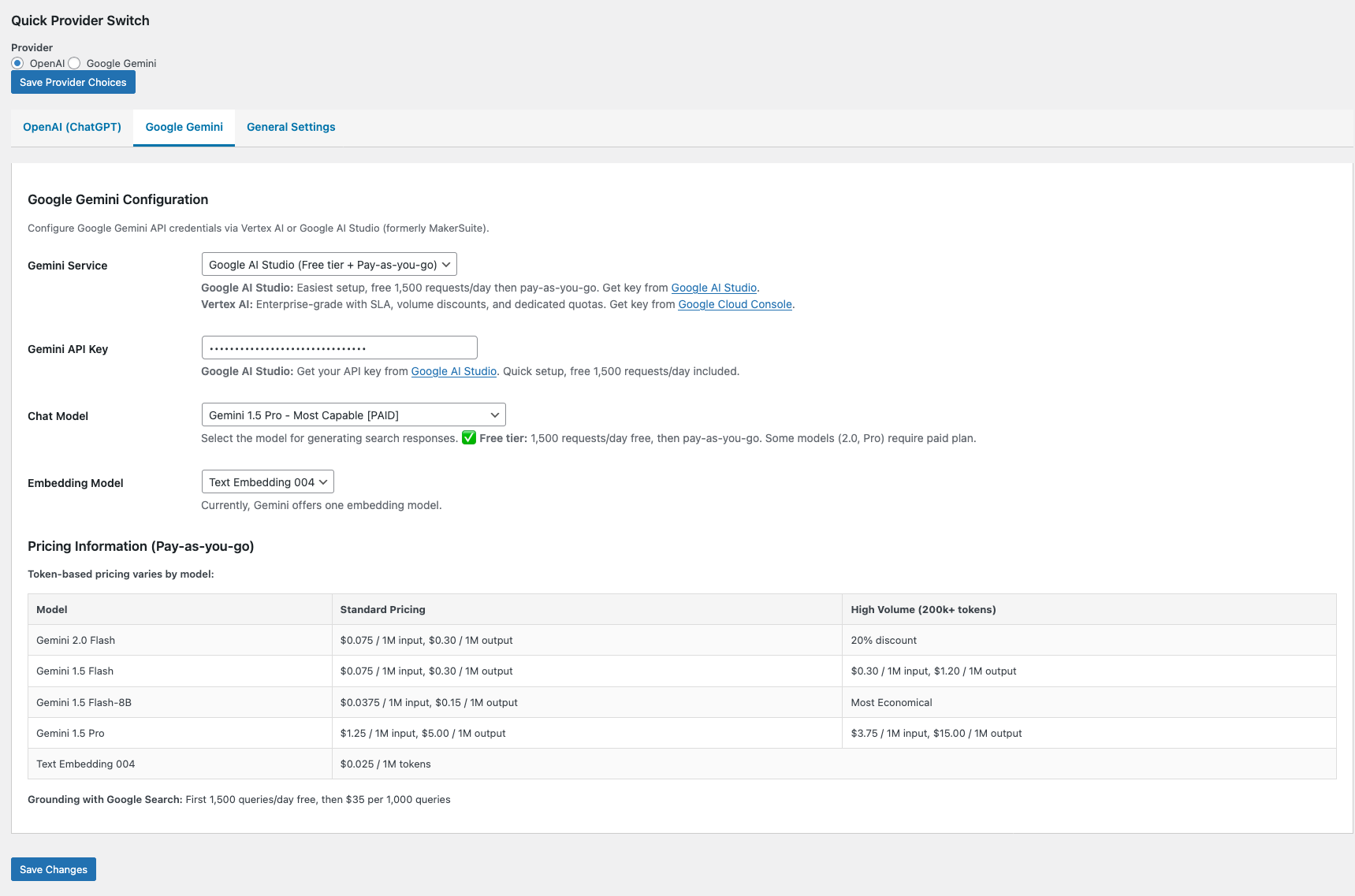The width and height of the screenshot is (1355, 896).
Task: Expand the Chat Model dropdown
Action: coord(354,415)
